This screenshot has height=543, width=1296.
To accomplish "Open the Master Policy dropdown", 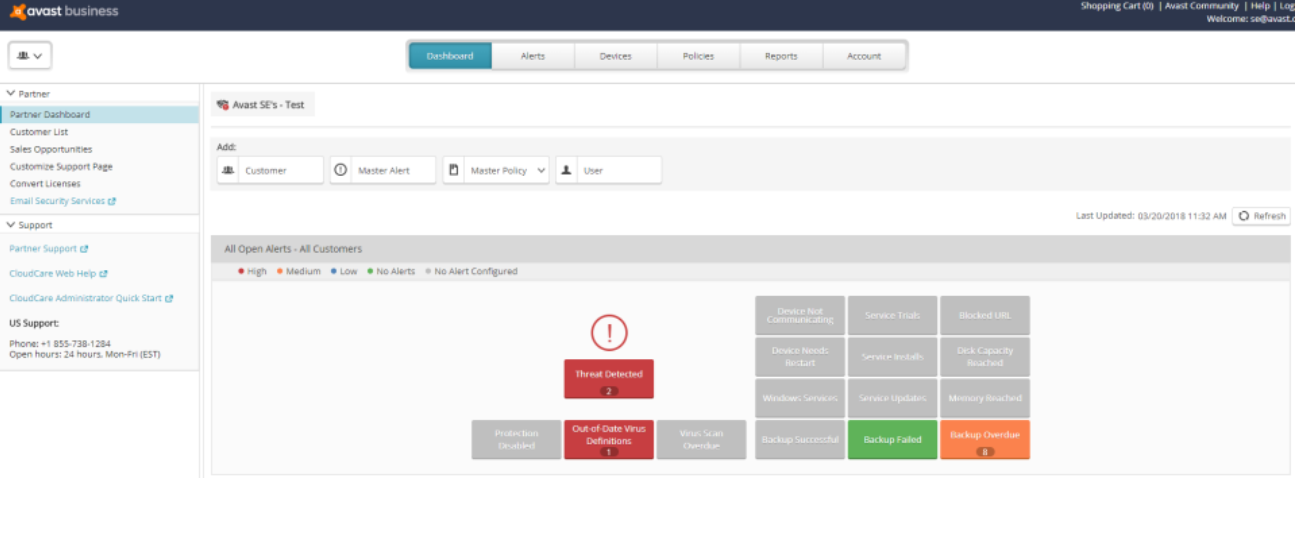I will [x=496, y=170].
